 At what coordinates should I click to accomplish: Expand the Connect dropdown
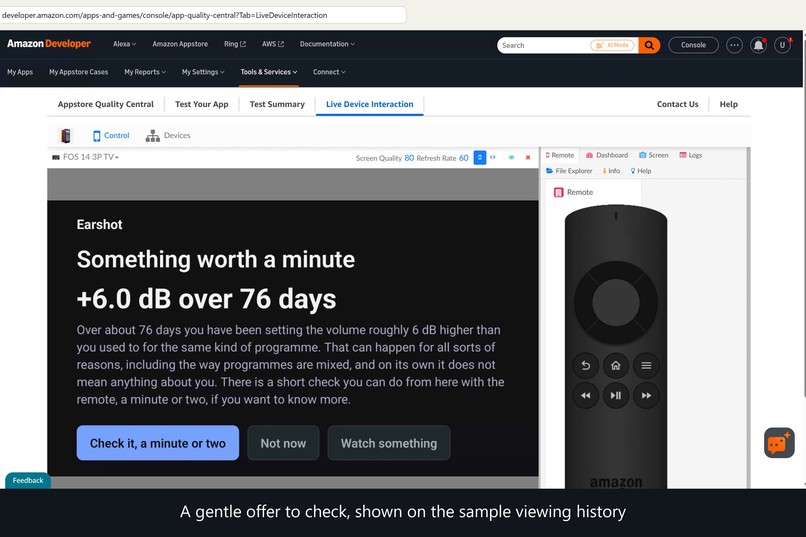point(329,72)
